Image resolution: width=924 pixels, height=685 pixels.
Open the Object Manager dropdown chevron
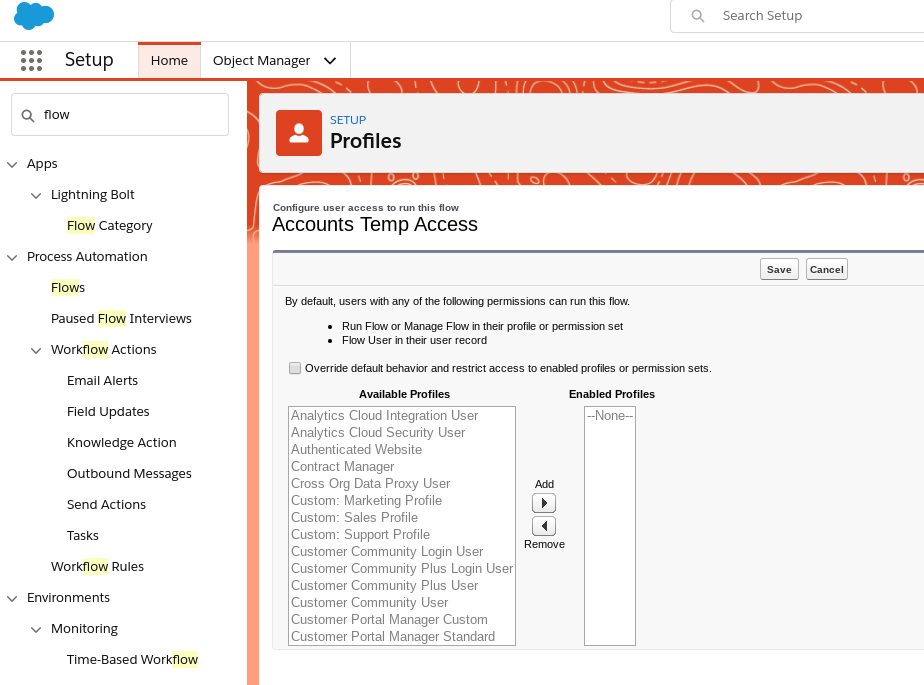[x=330, y=61]
